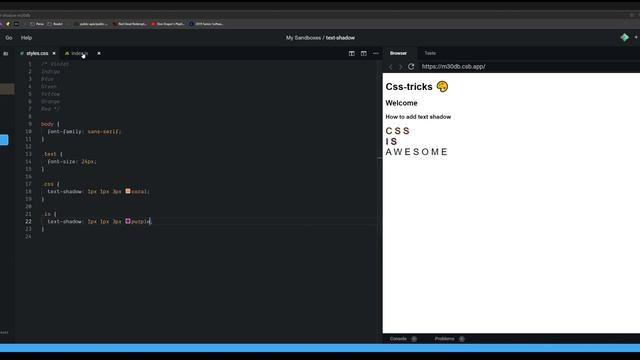Select the Tests preview tab
This screenshot has height=360, width=640.
430,53
